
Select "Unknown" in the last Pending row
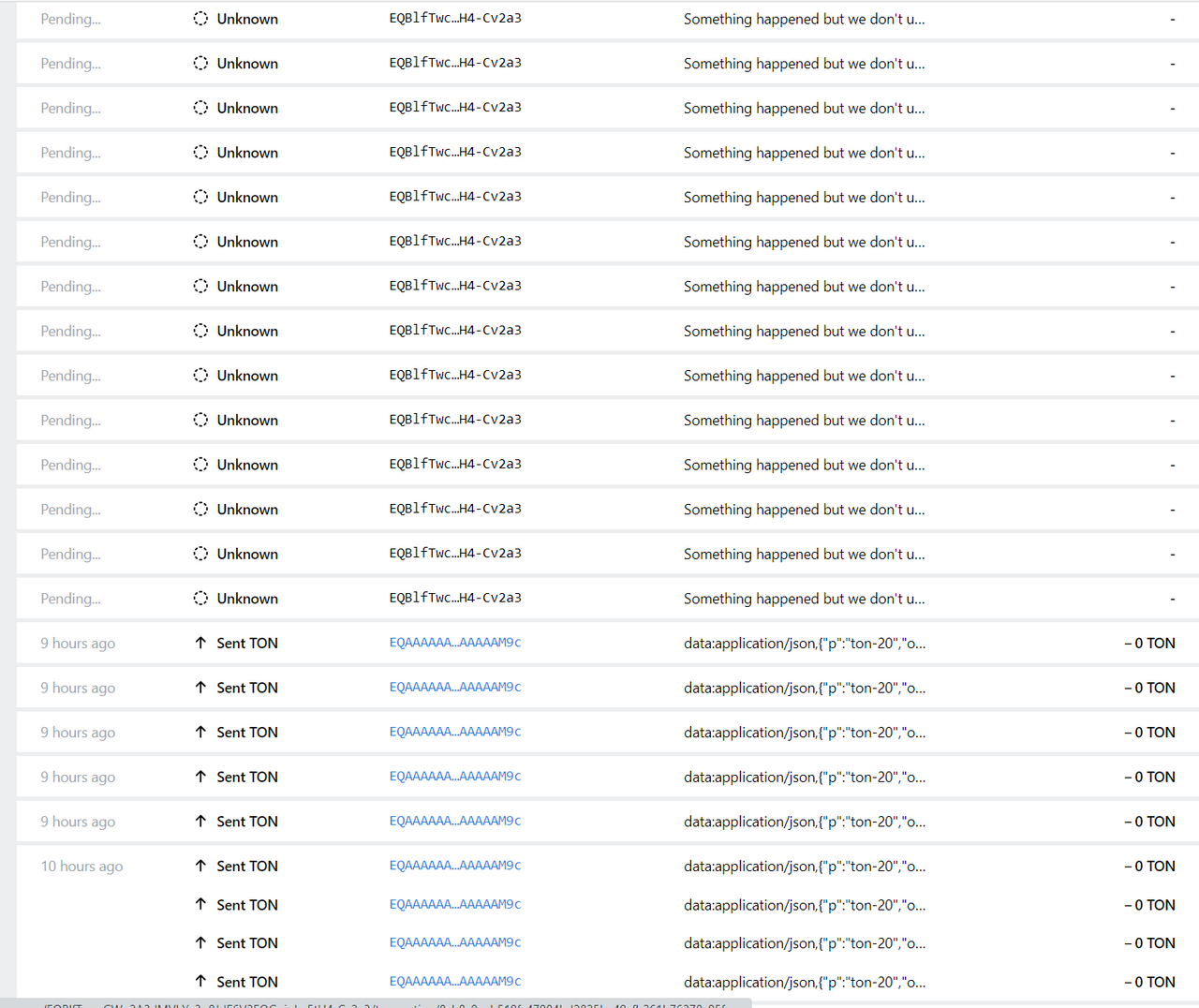pos(247,599)
